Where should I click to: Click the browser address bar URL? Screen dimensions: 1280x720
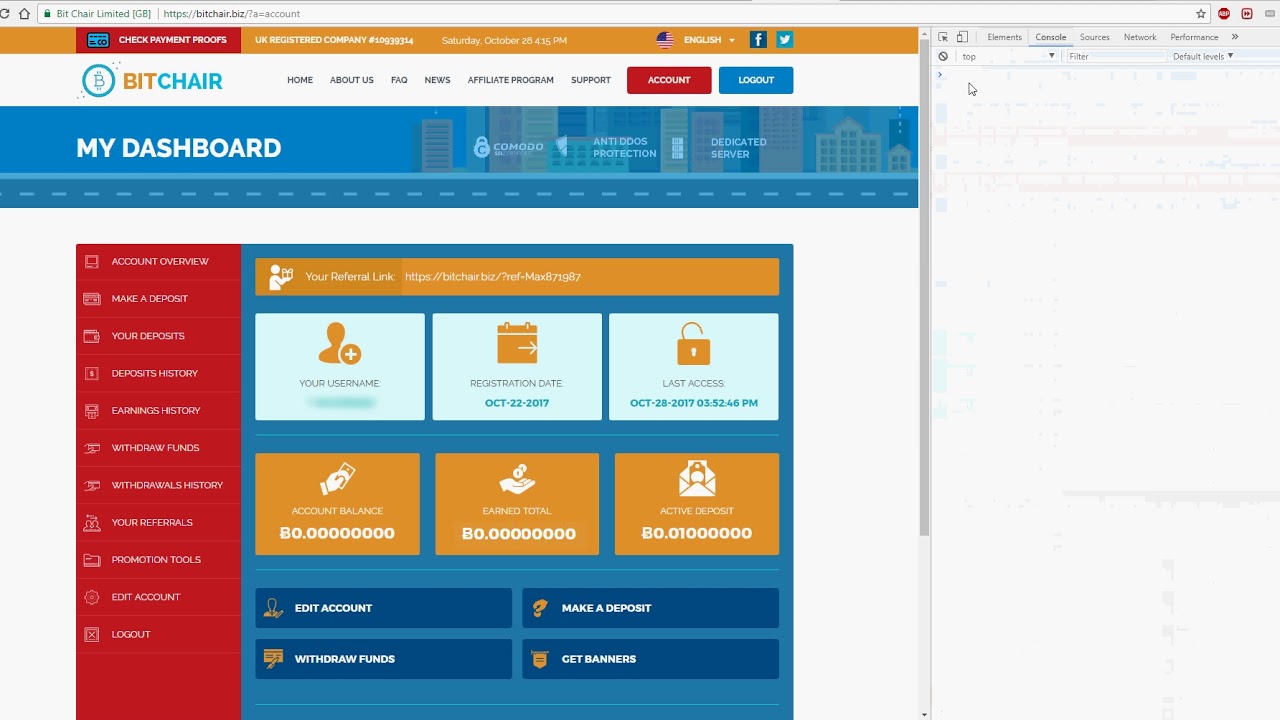pyautogui.click(x=231, y=14)
